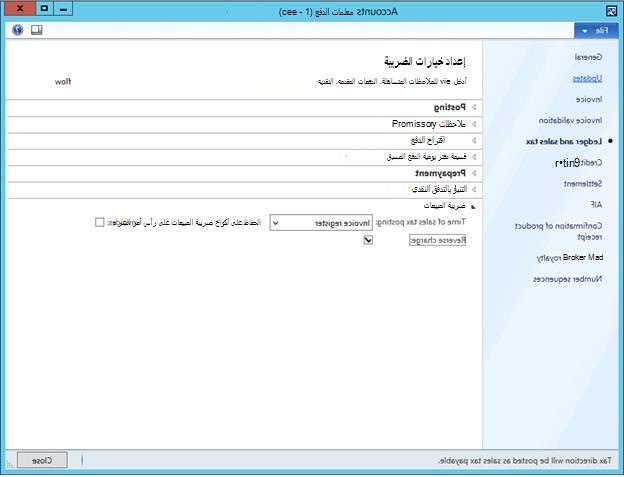Screen dimensions: 624x477
Task: Toggle the checkbox beside Invoice register dropdown
Action: coord(99,222)
